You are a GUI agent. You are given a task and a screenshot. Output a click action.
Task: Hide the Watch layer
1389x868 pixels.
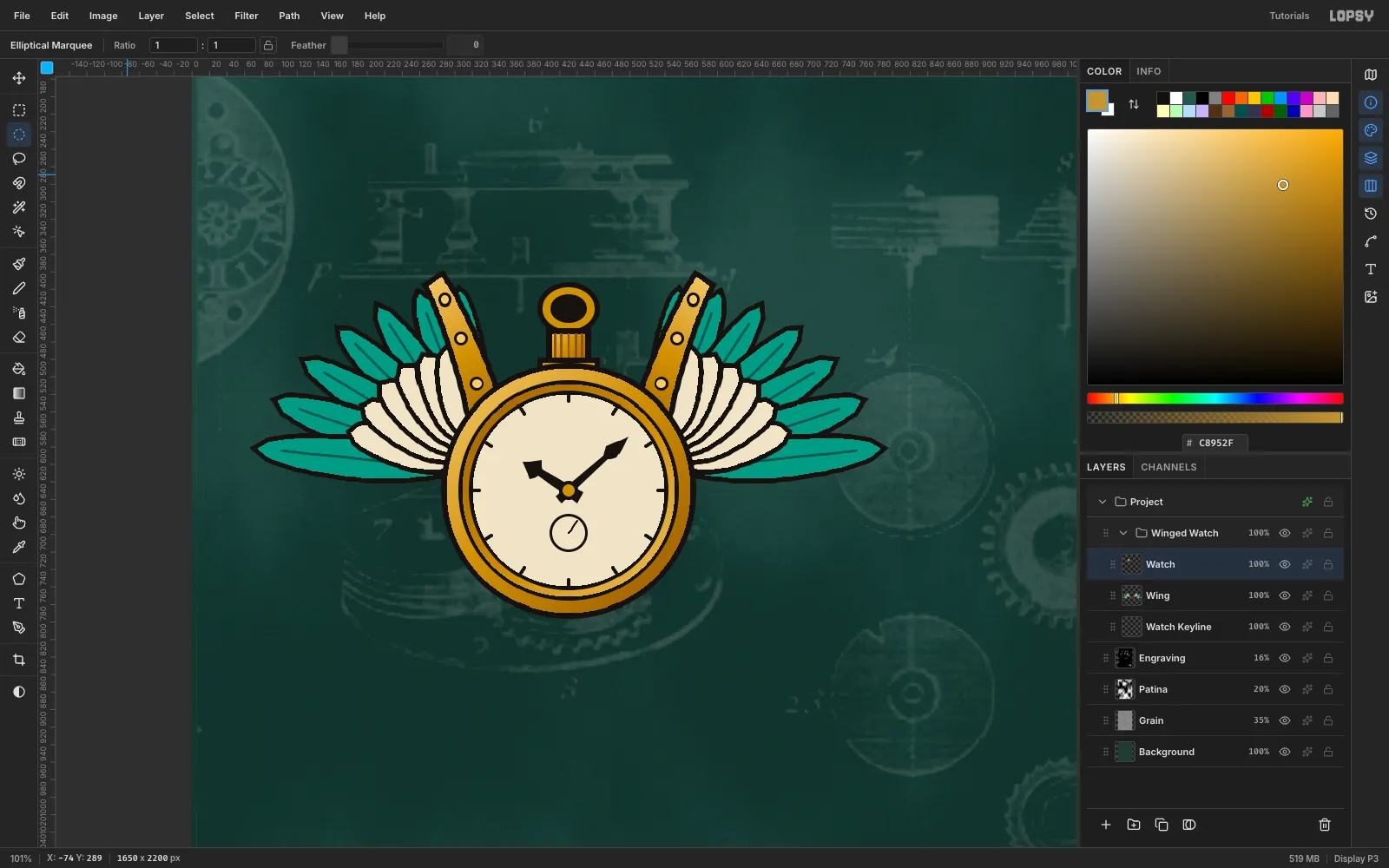tap(1285, 564)
